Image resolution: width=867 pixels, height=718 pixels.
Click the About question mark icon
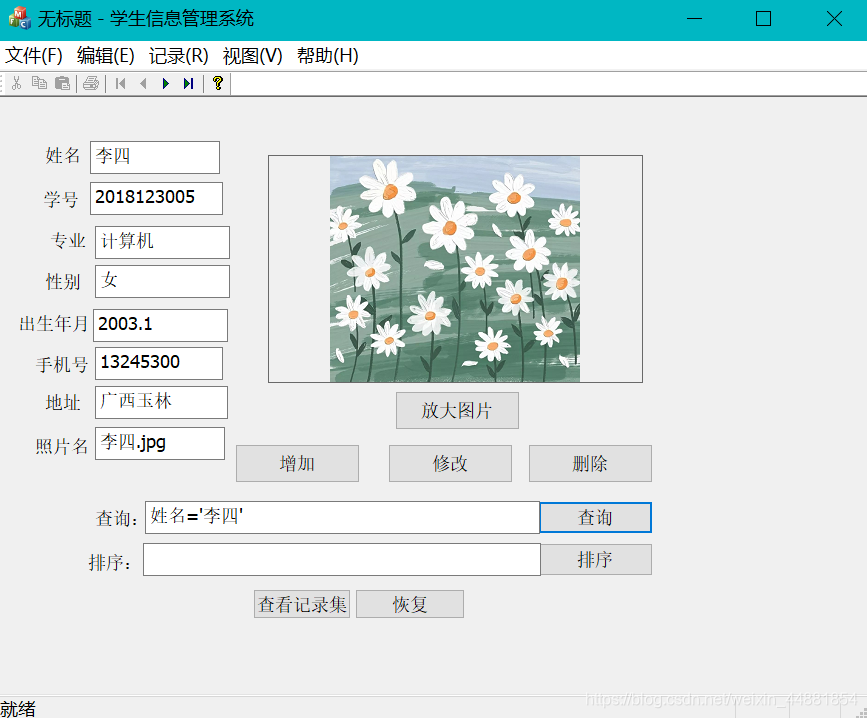(x=217, y=83)
